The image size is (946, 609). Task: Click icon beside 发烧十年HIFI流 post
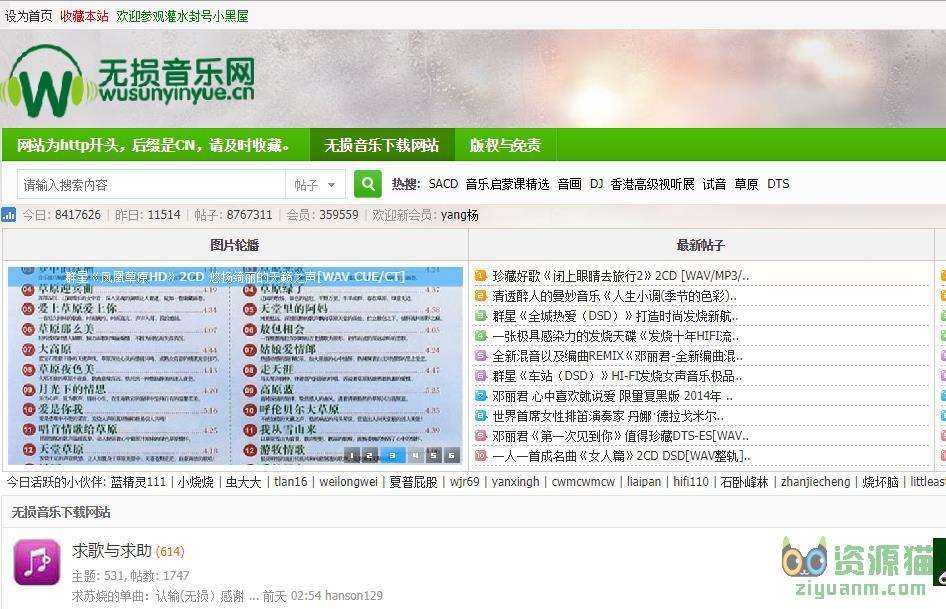pos(480,336)
